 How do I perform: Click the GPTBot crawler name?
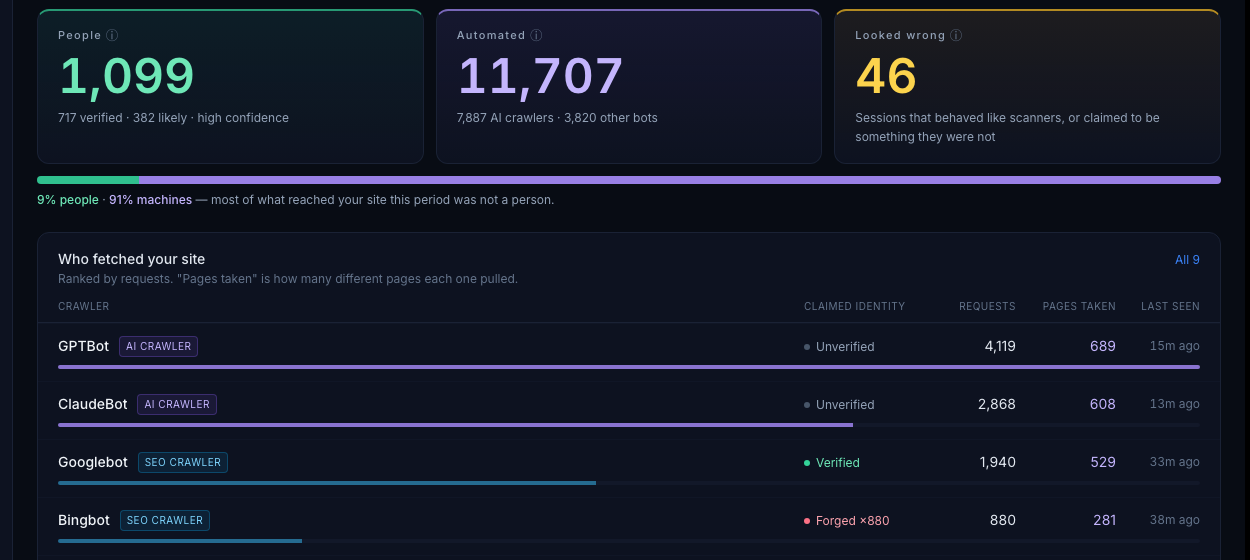click(x=84, y=346)
